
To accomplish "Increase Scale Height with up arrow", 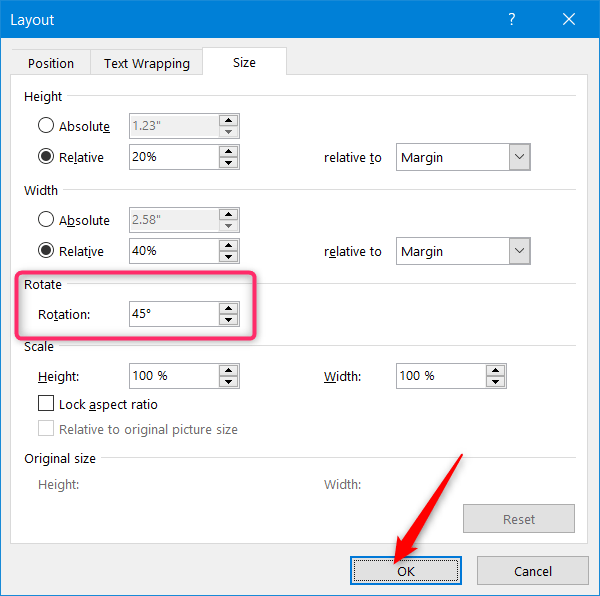I will point(228,370).
